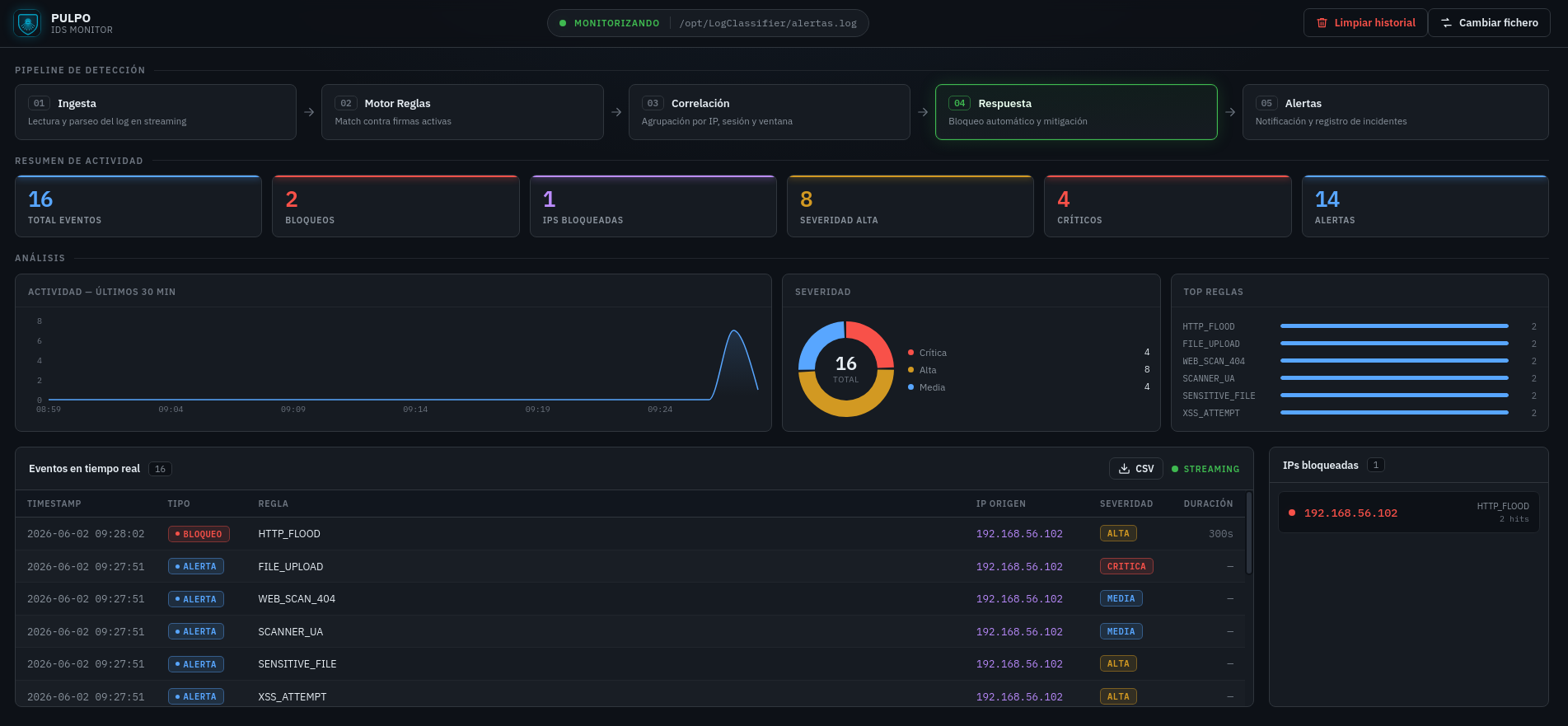Viewport: 1568px width, 726px height.
Task: Click the CSV download icon
Action: pyautogui.click(x=1124, y=469)
